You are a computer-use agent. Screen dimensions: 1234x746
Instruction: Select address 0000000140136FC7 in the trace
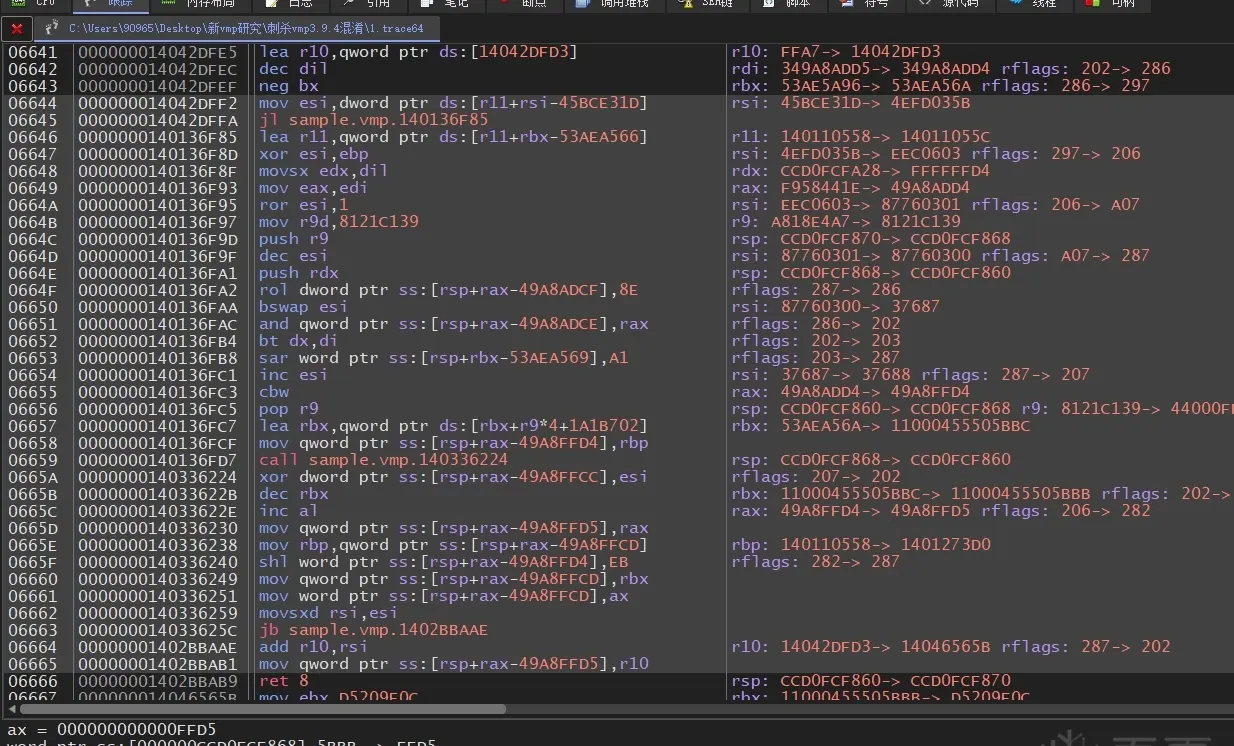click(157, 426)
